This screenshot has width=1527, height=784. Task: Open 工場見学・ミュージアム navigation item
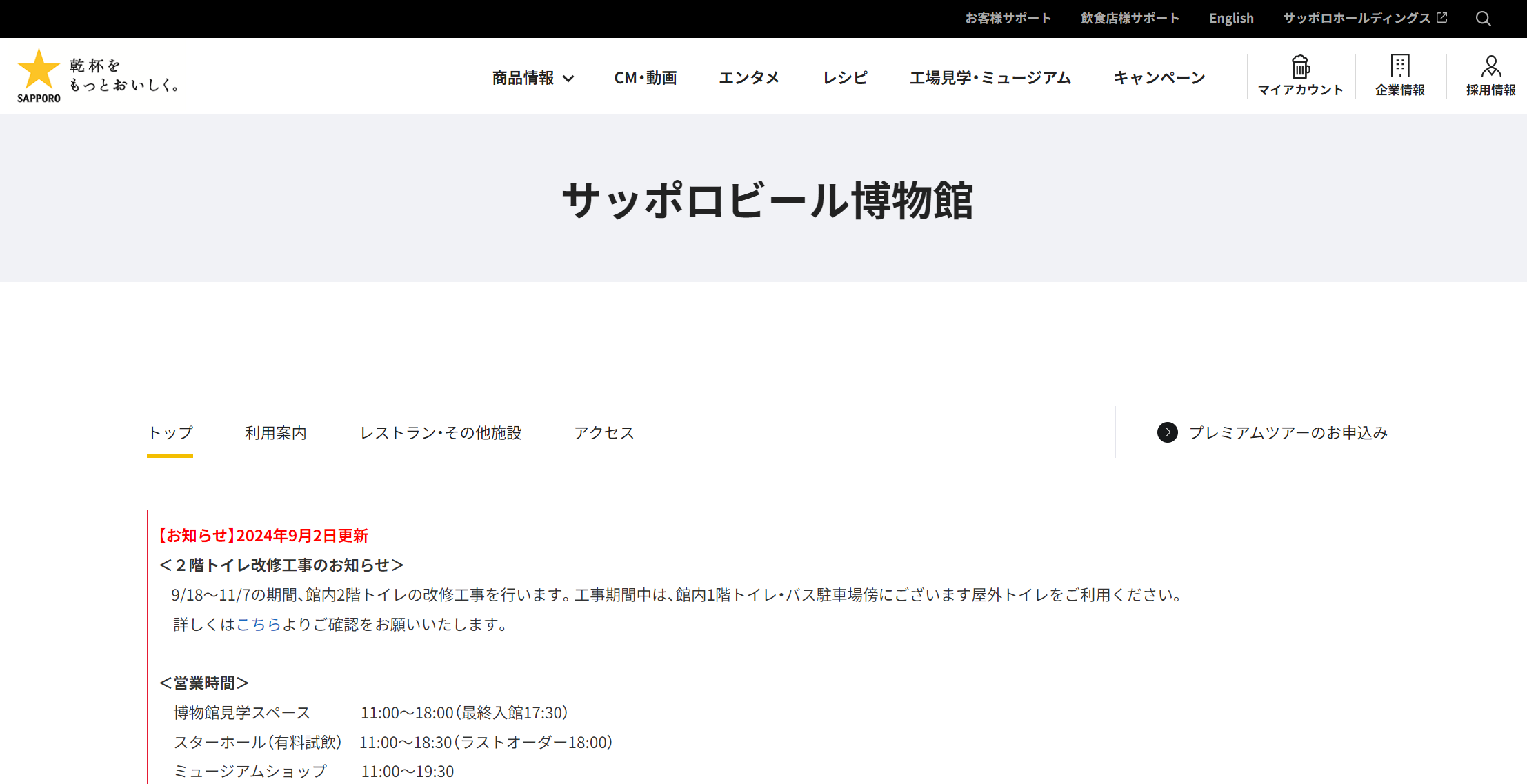click(x=990, y=78)
